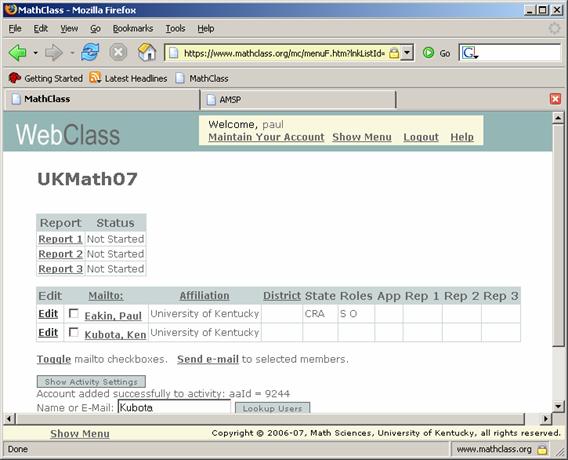
Task: Click the Stop loading icon
Action: point(118,53)
